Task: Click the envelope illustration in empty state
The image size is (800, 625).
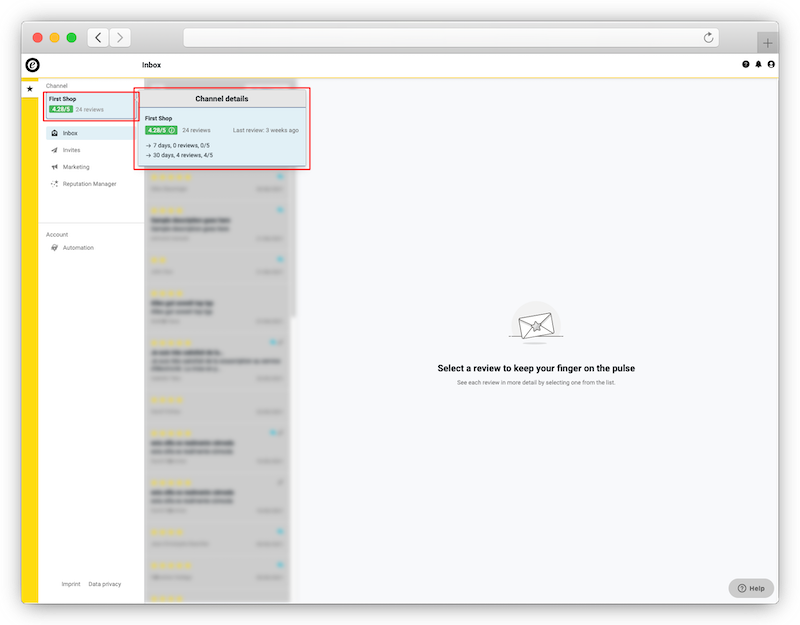Action: (536, 323)
